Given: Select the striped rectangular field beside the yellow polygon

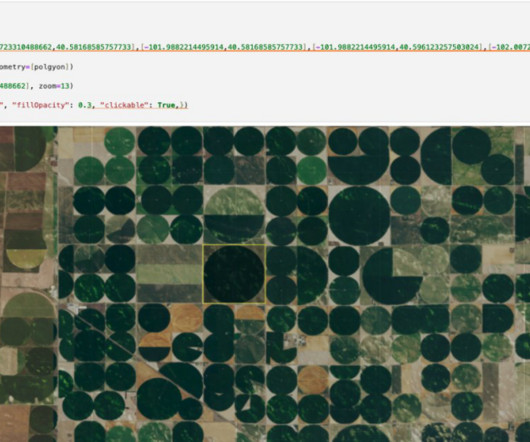Looking at the screenshot, I should pyautogui.click(x=169, y=274).
